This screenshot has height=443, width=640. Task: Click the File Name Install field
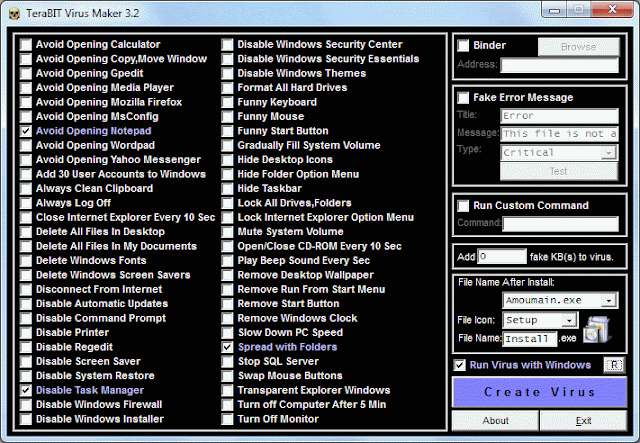(530, 339)
